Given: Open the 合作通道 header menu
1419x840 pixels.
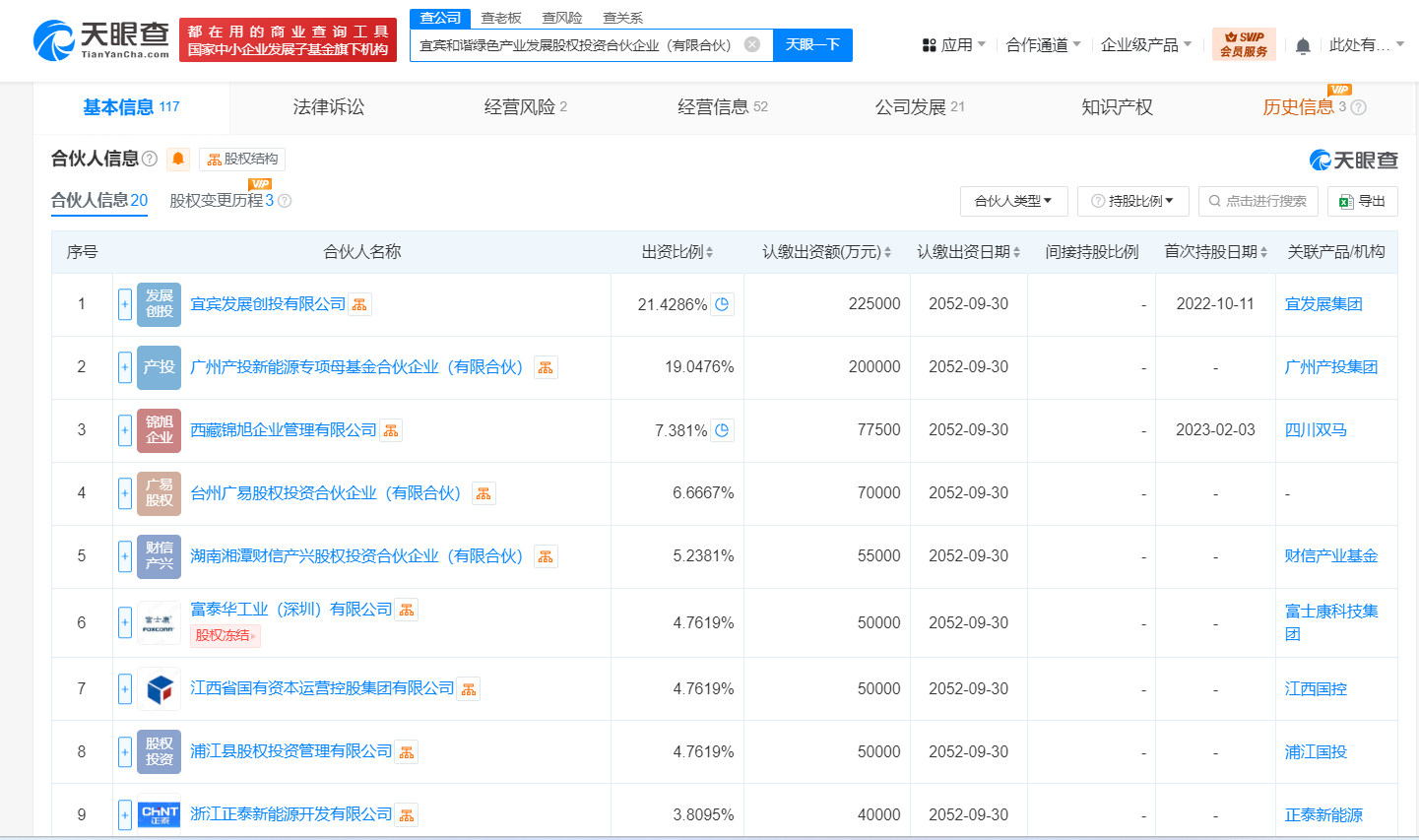Looking at the screenshot, I should [1043, 45].
